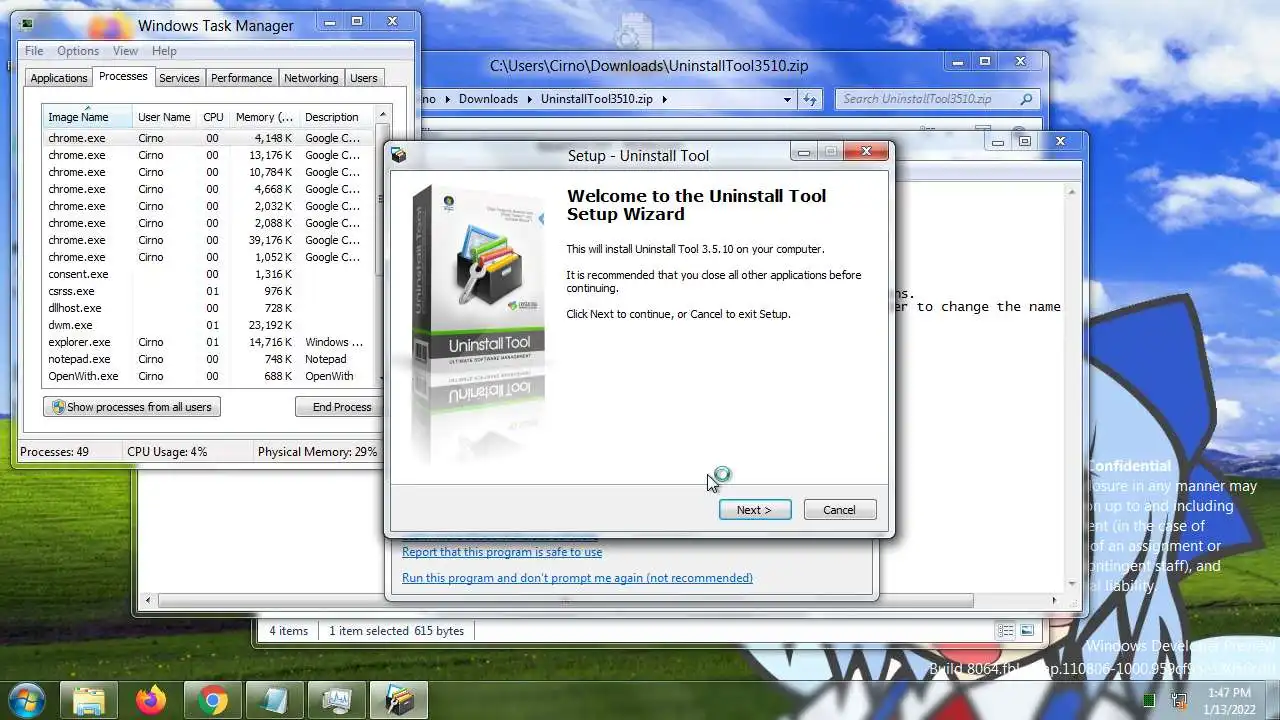Image resolution: width=1280 pixels, height=720 pixels.
Task: Click the taskbar clock showing 1:47 PM
Action: [x=1229, y=700]
